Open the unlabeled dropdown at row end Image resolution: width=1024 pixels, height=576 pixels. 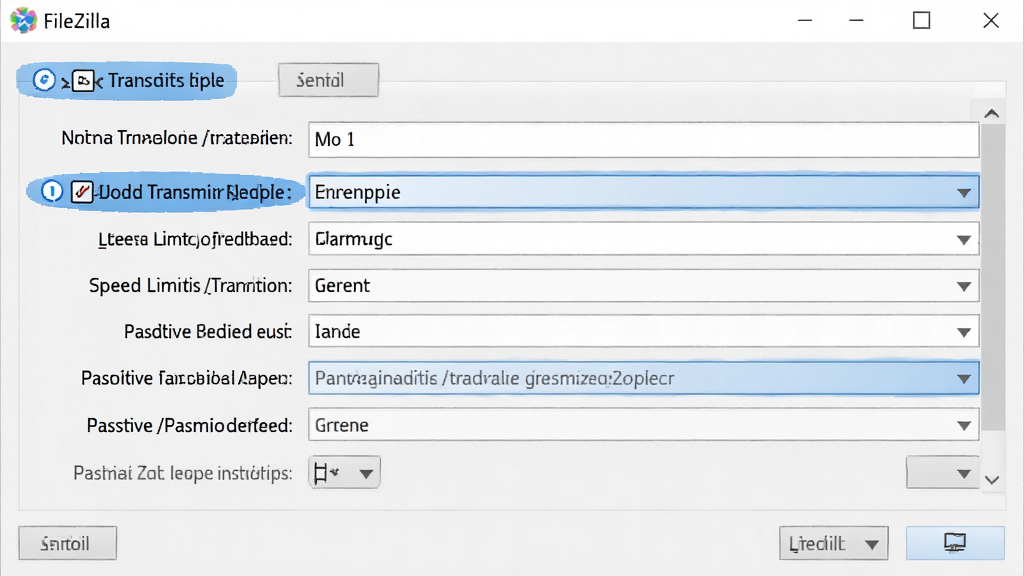pos(942,472)
